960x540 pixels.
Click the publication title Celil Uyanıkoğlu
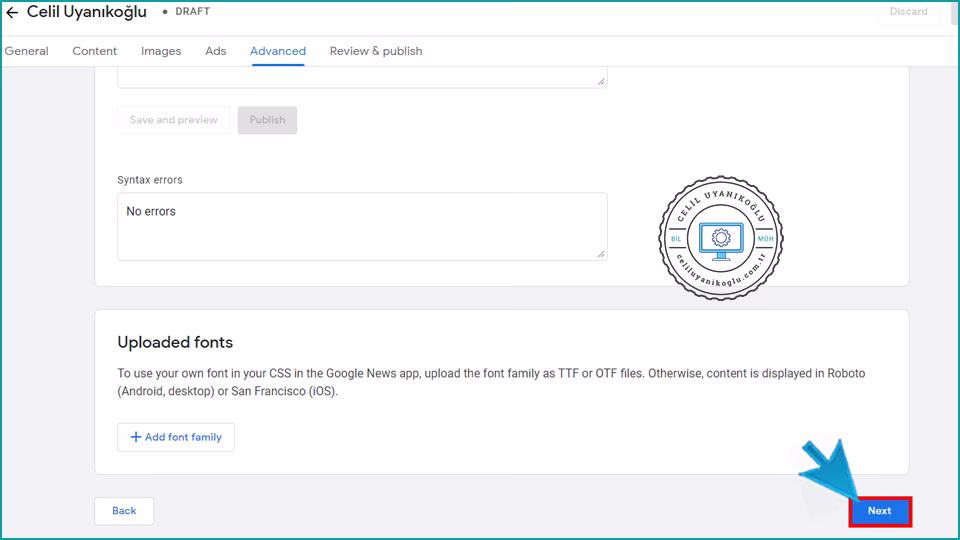(x=87, y=12)
